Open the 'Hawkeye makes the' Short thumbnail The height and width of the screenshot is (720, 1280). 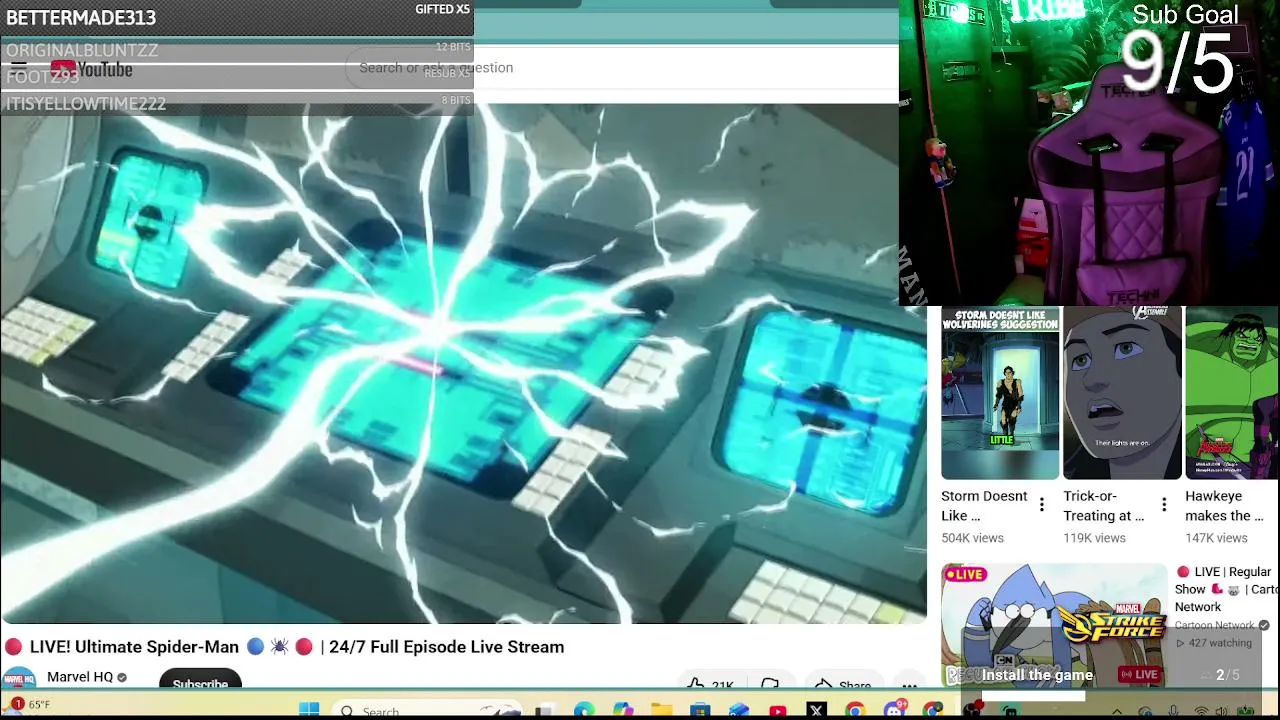pos(1232,393)
